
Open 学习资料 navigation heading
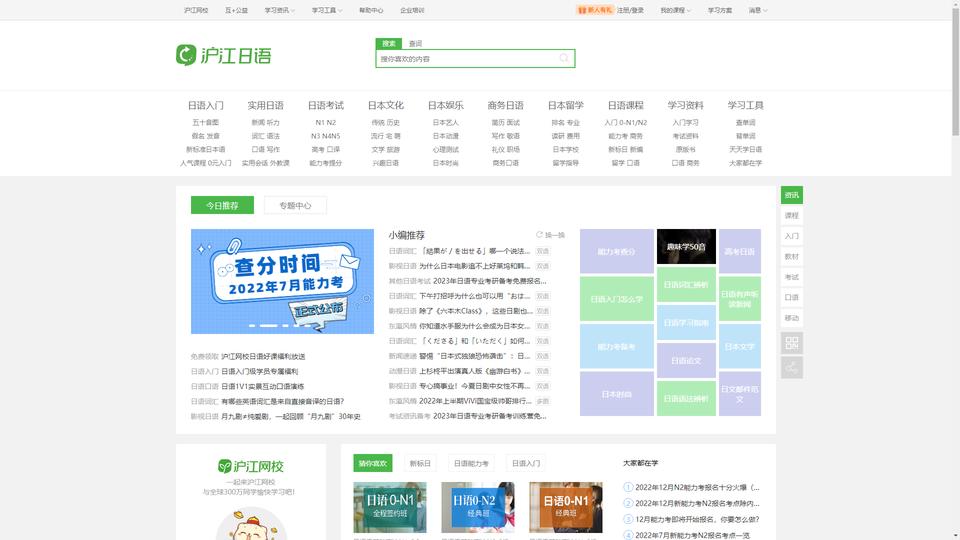tap(686, 105)
